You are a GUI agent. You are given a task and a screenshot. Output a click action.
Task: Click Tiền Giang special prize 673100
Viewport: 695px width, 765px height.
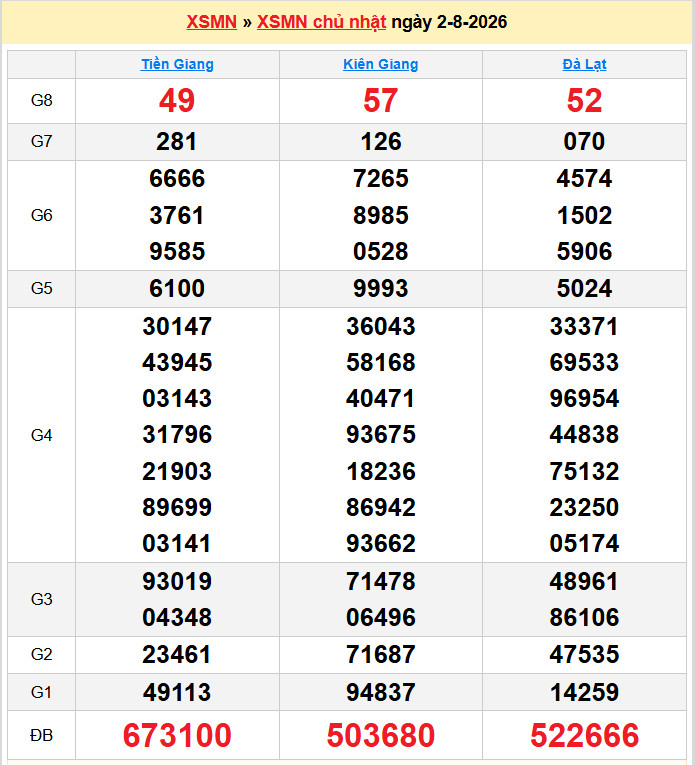[177, 736]
